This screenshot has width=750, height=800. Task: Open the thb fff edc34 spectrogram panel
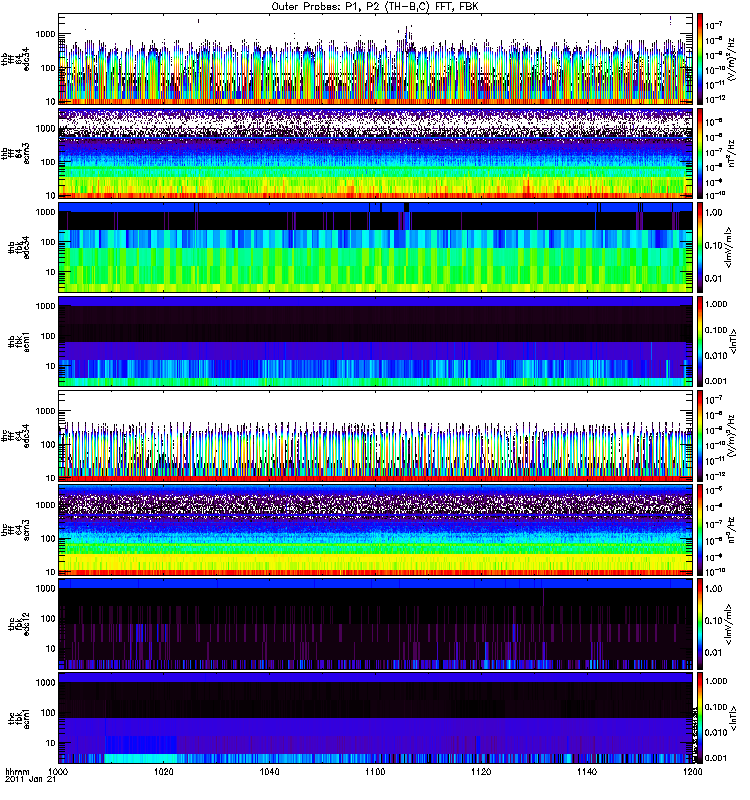375,59
